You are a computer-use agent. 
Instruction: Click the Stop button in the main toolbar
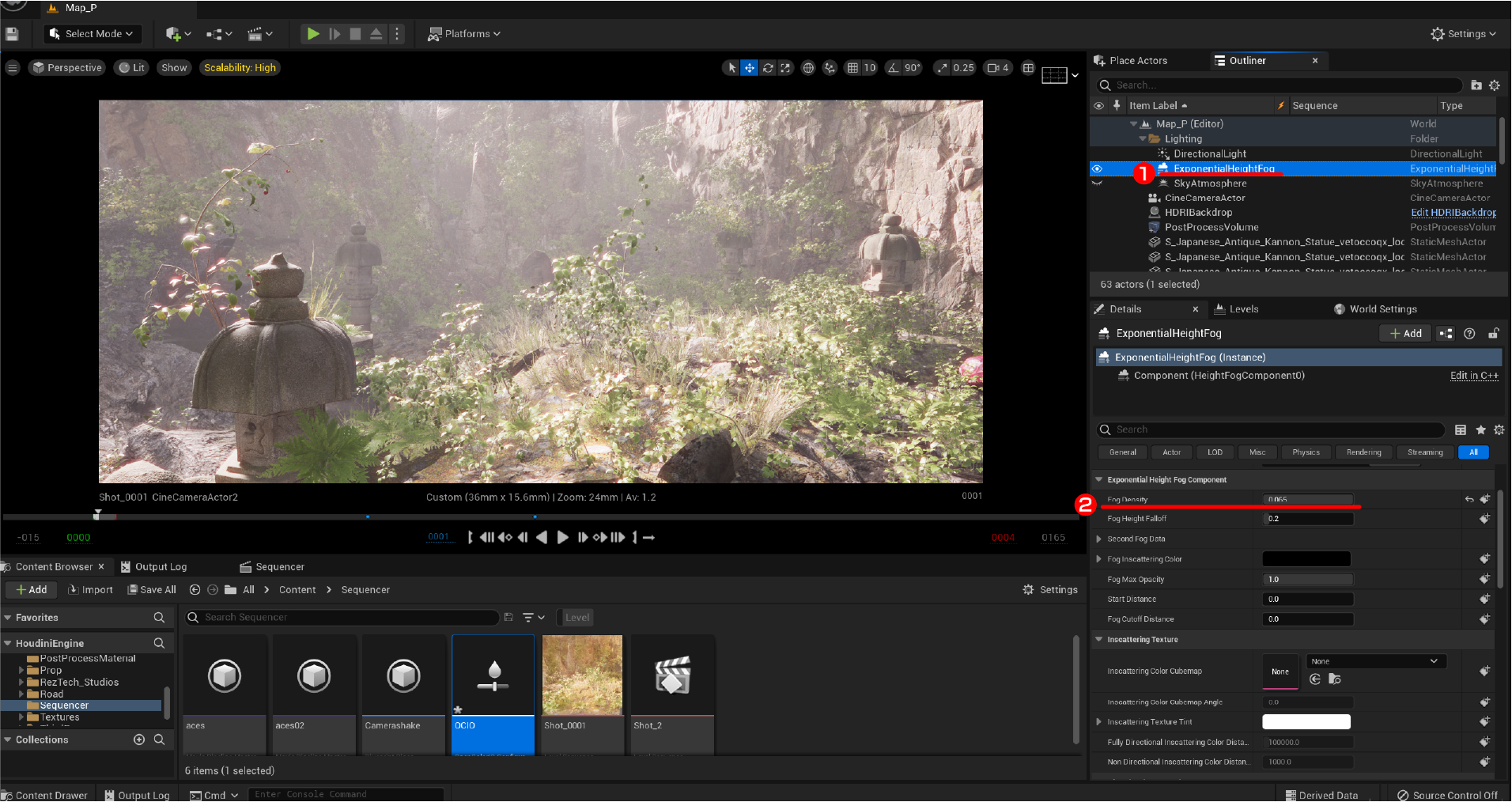pos(356,33)
